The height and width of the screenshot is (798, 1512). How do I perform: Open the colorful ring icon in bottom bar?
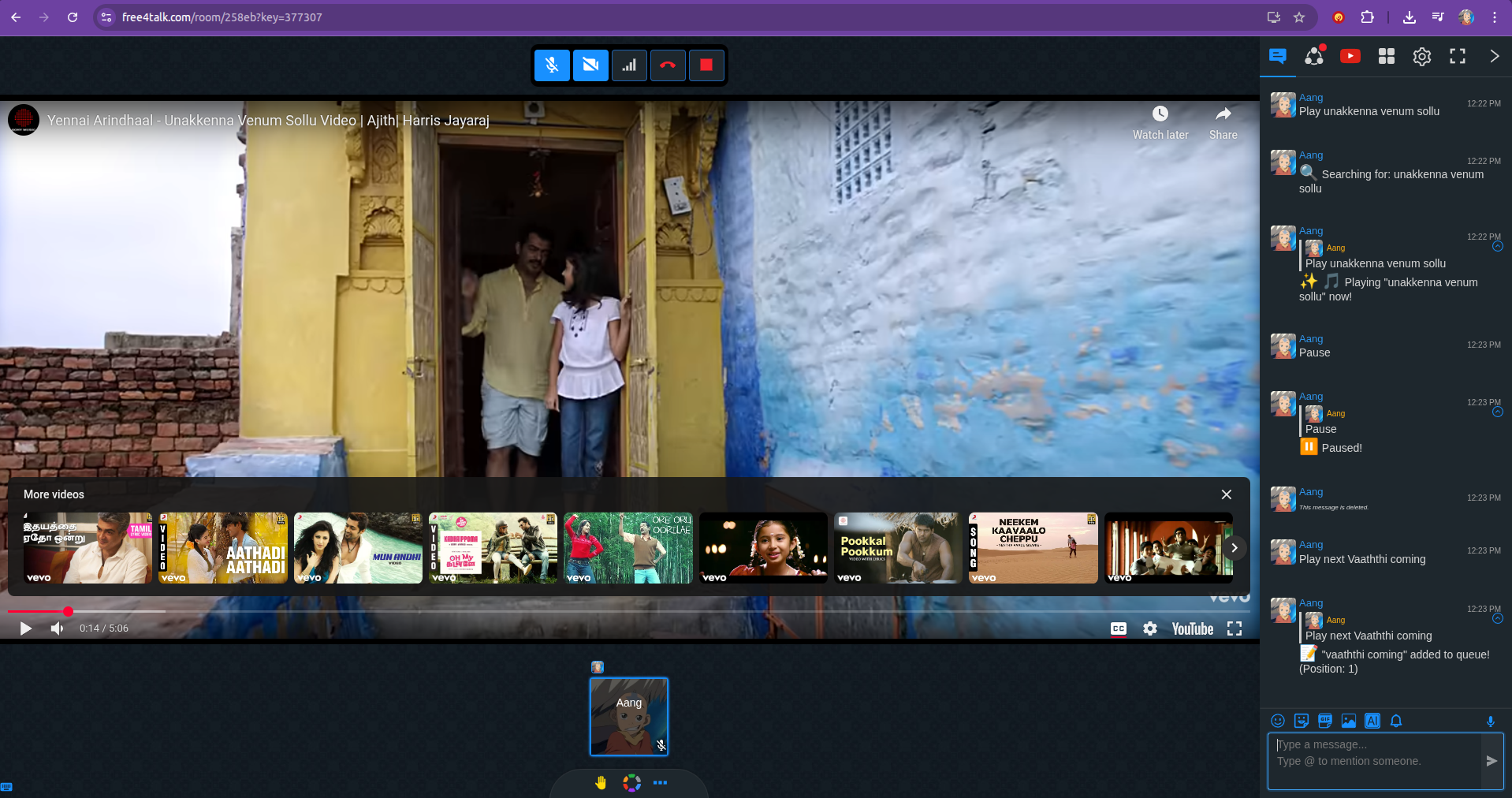tap(631, 783)
